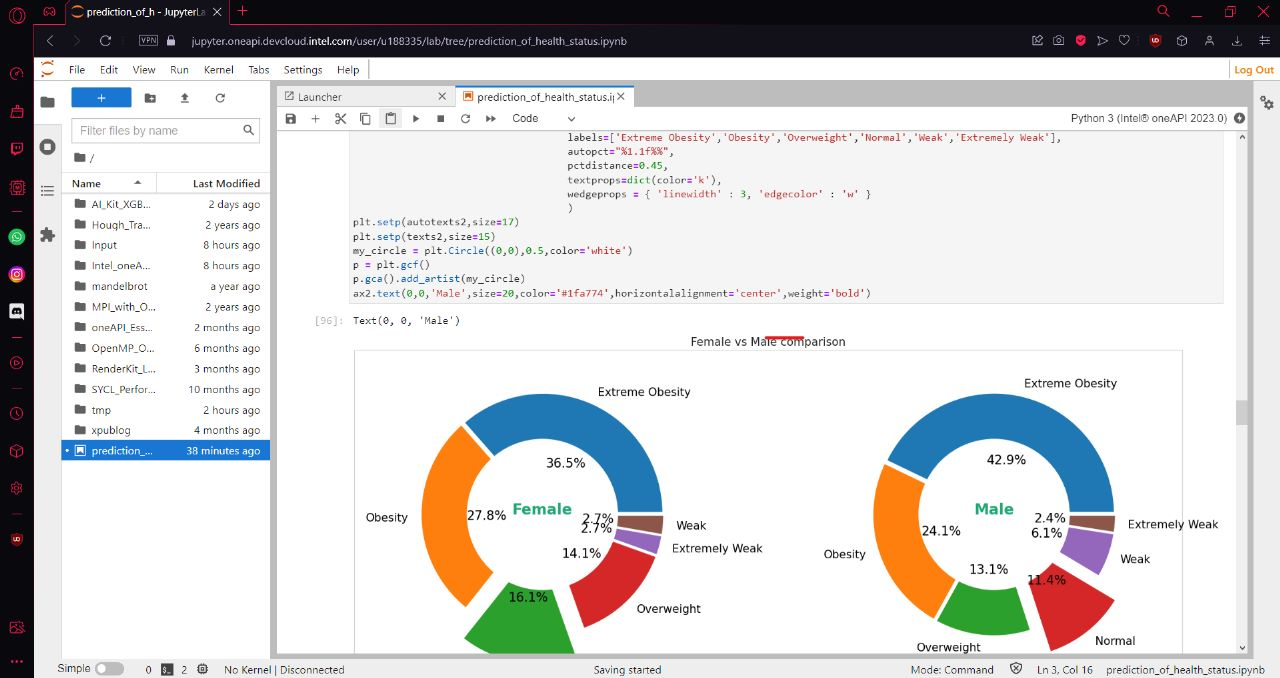Add page to bookmarks with heart icon
This screenshot has width=1280, height=678.
tap(1124, 41)
